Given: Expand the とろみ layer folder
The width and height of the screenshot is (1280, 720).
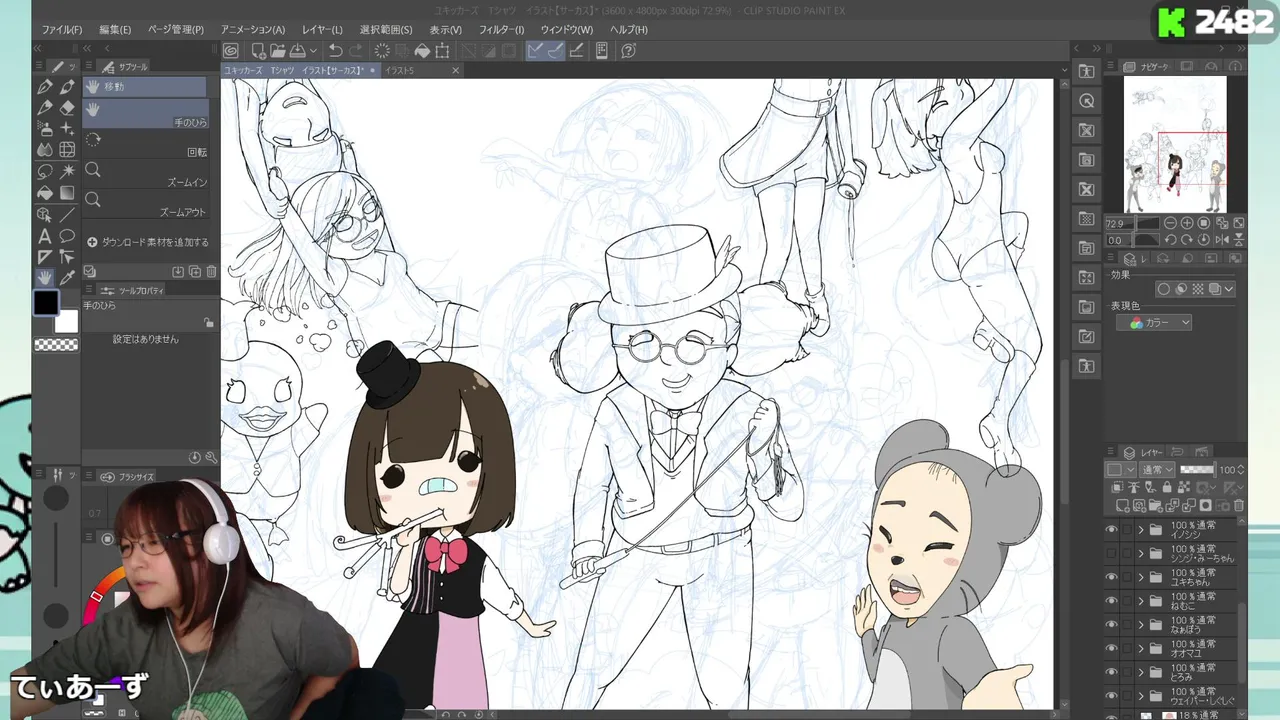Looking at the screenshot, I should click(x=1141, y=673).
